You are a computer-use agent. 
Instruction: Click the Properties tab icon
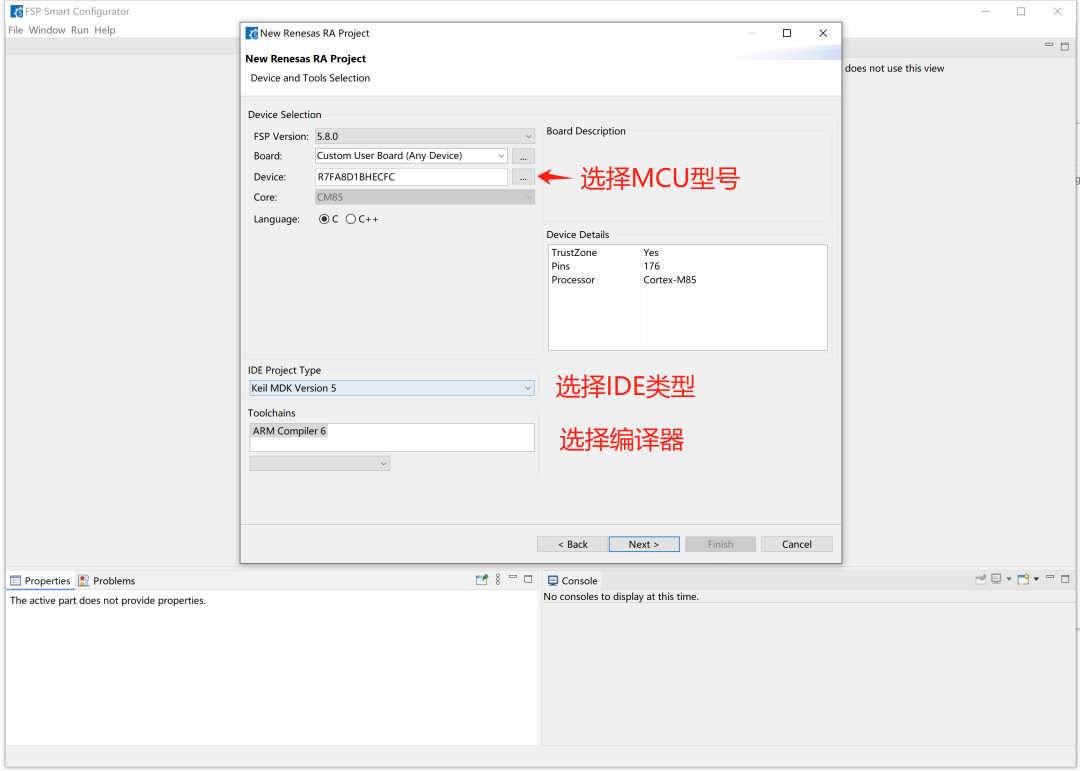15,581
